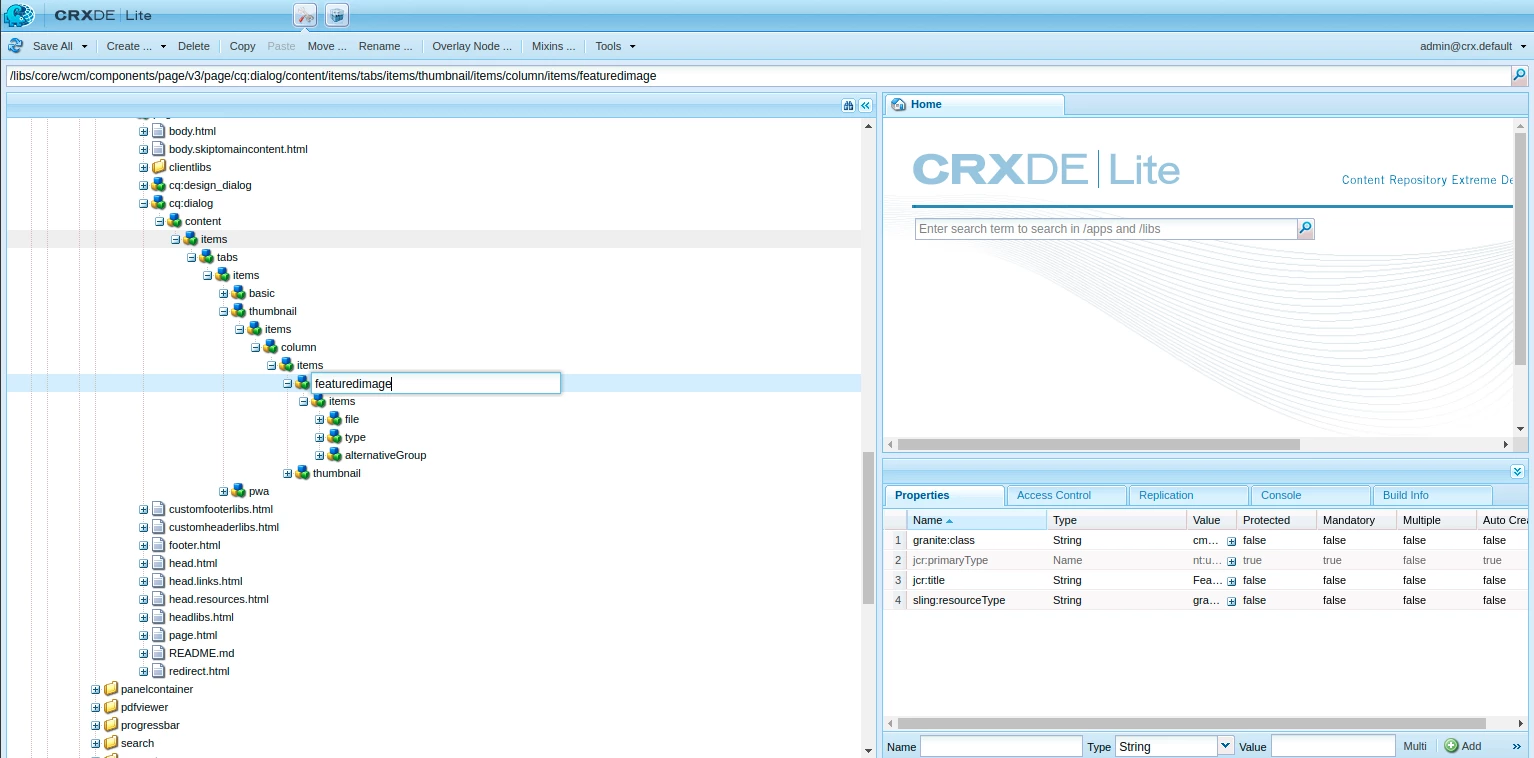
Task: Click the CRXDE elephant logo icon
Action: click(19, 15)
